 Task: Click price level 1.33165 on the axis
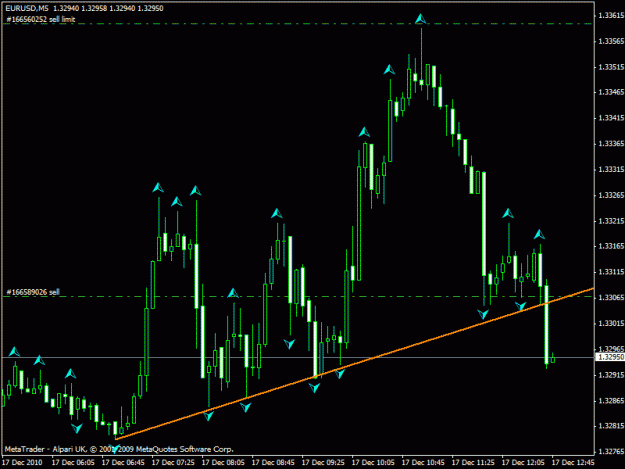coord(611,247)
